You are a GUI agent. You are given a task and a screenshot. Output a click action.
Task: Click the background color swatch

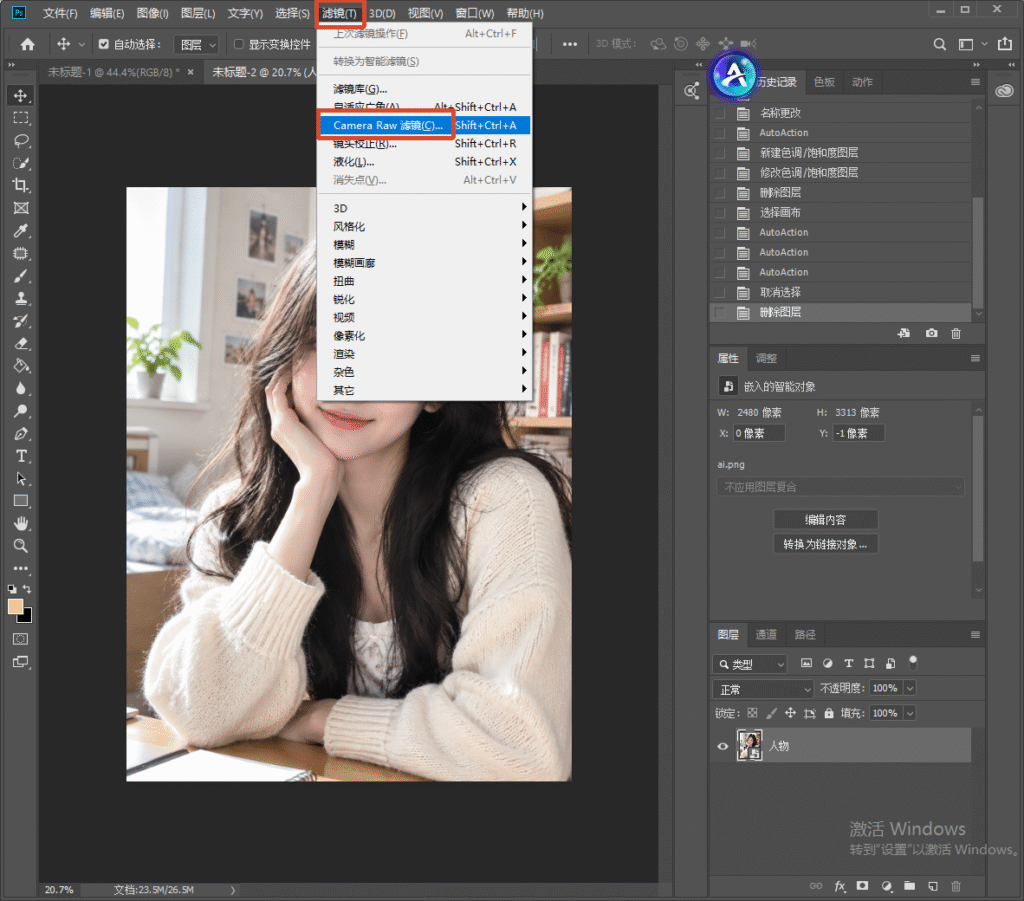tap(27, 617)
